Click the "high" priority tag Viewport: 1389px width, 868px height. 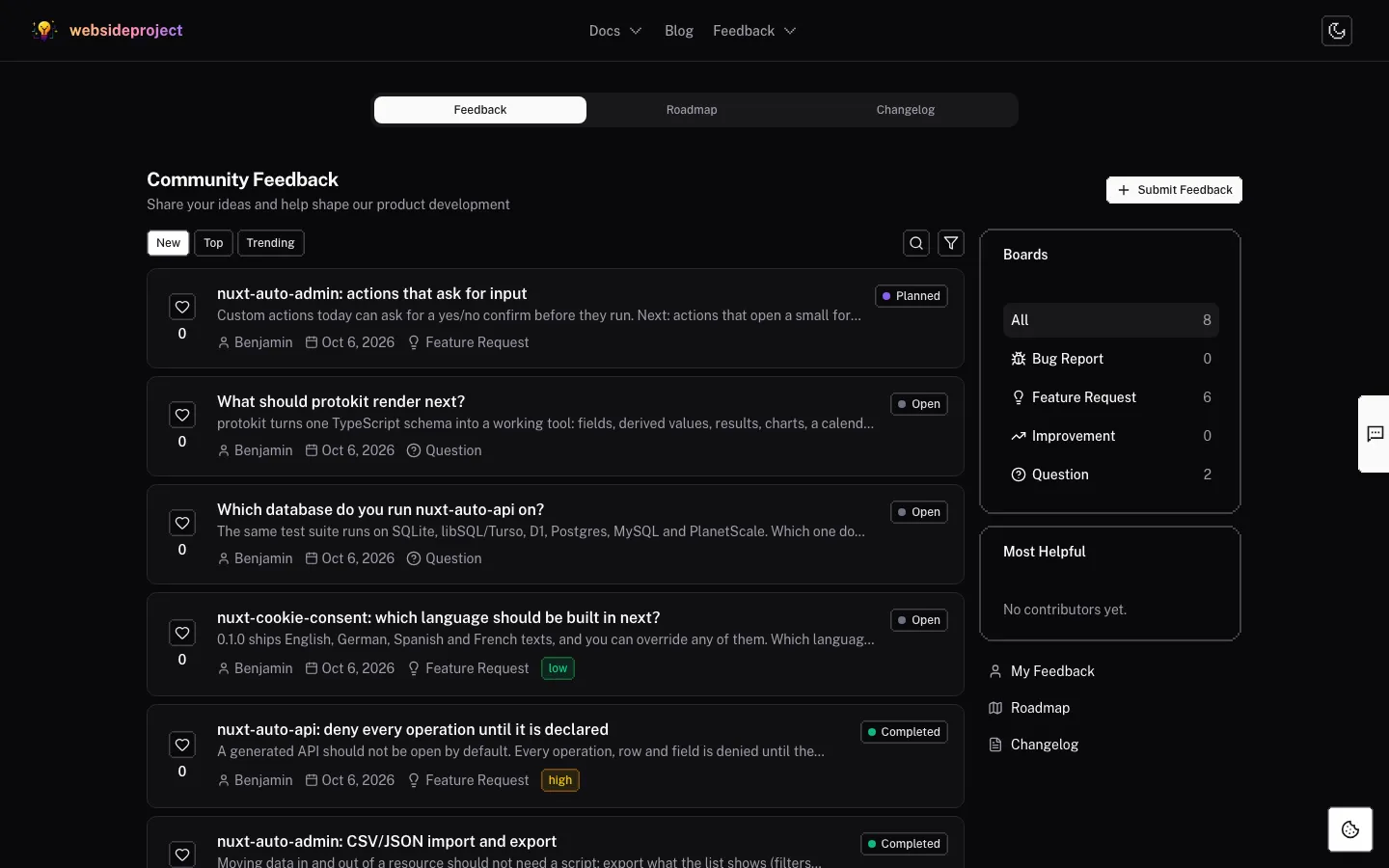pyautogui.click(x=560, y=780)
